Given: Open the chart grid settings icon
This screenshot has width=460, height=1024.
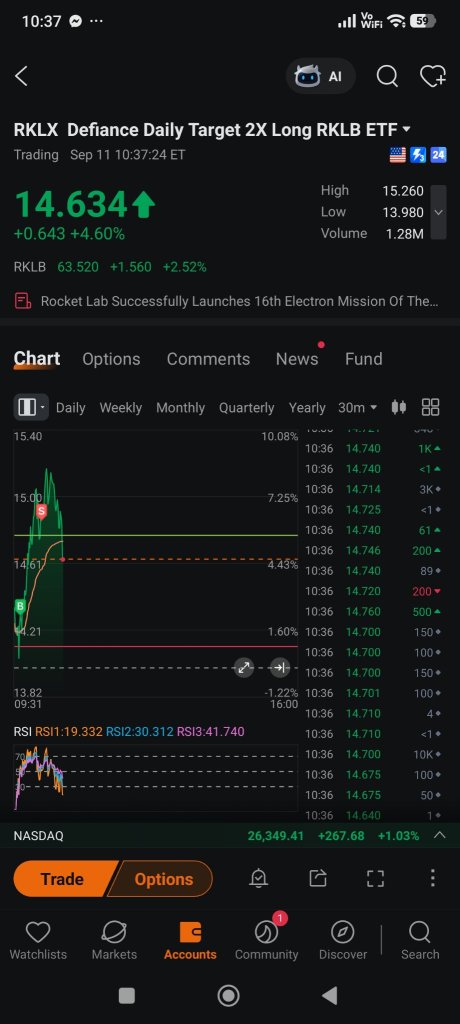Looking at the screenshot, I should pos(431,408).
